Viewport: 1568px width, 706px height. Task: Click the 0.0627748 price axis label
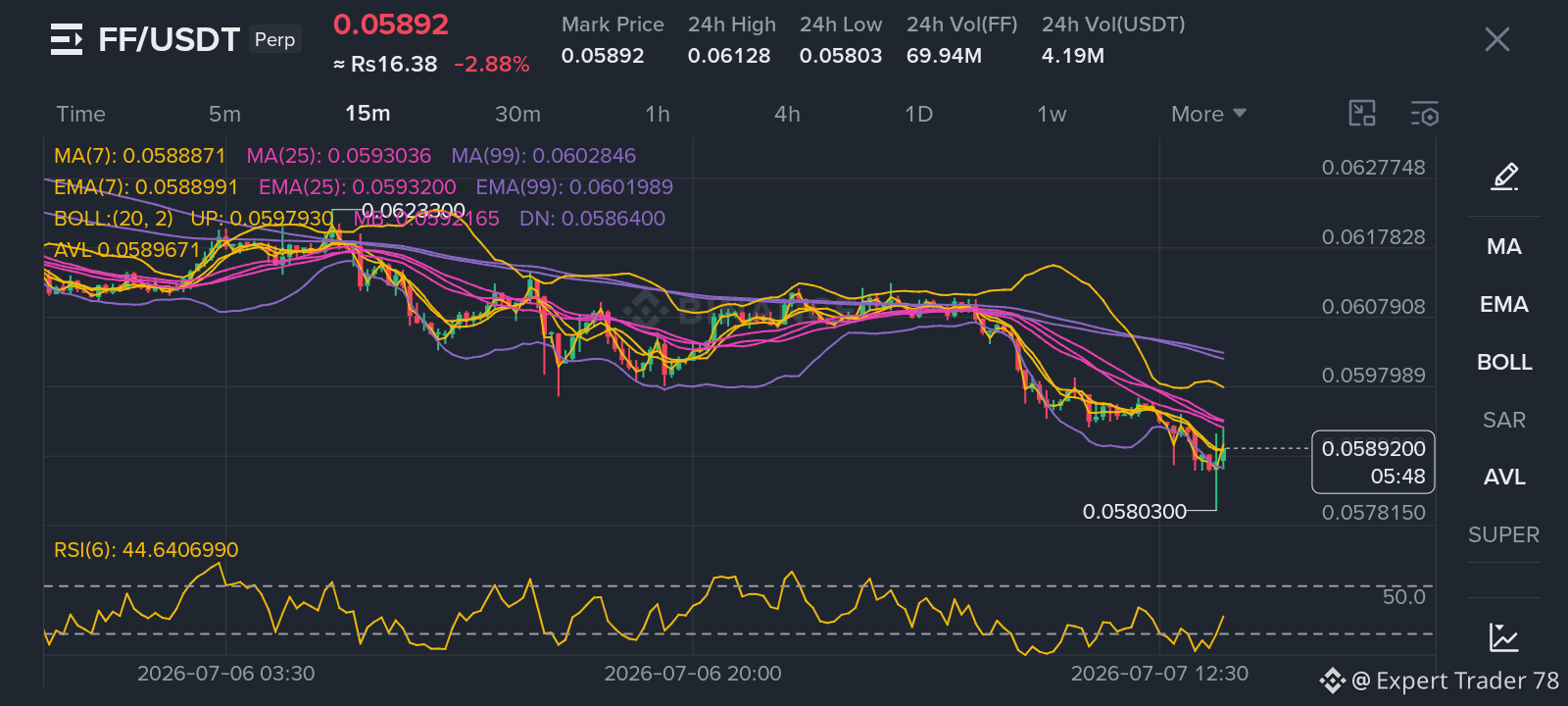[1373, 168]
